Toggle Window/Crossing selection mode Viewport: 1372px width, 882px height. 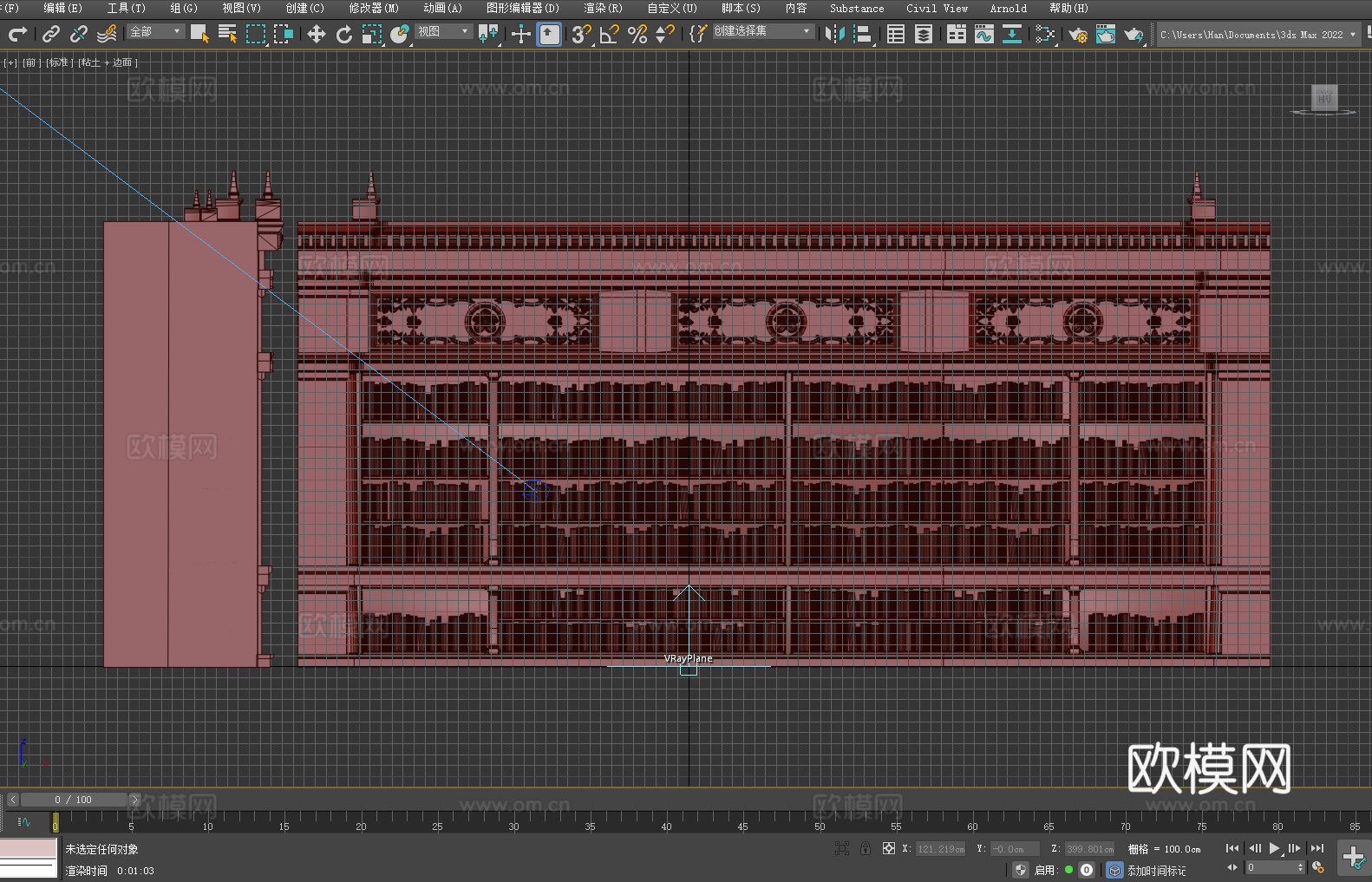pos(283,34)
